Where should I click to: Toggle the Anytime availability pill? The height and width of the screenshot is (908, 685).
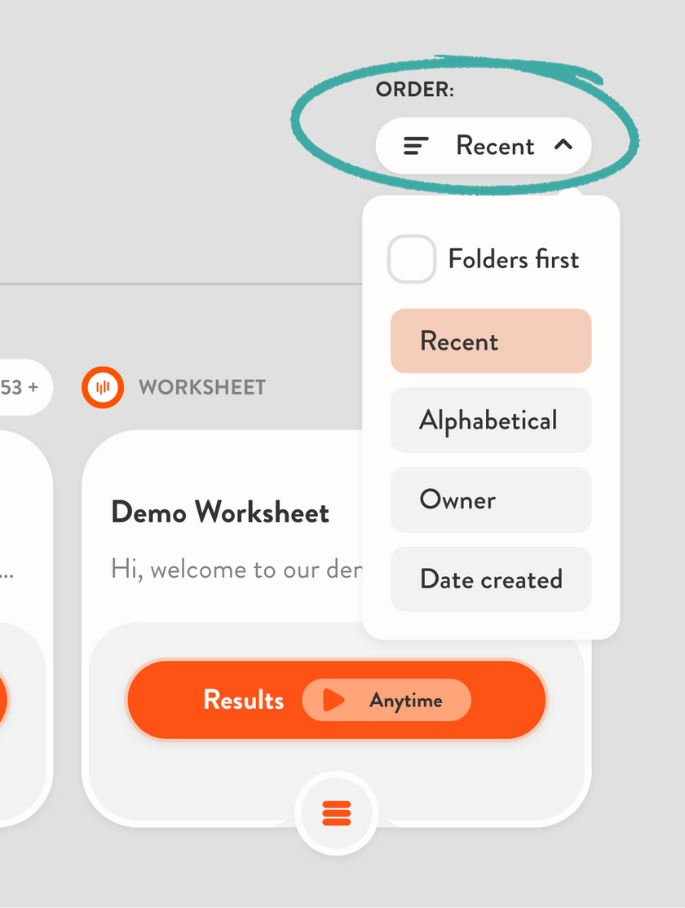pyautogui.click(x=387, y=700)
